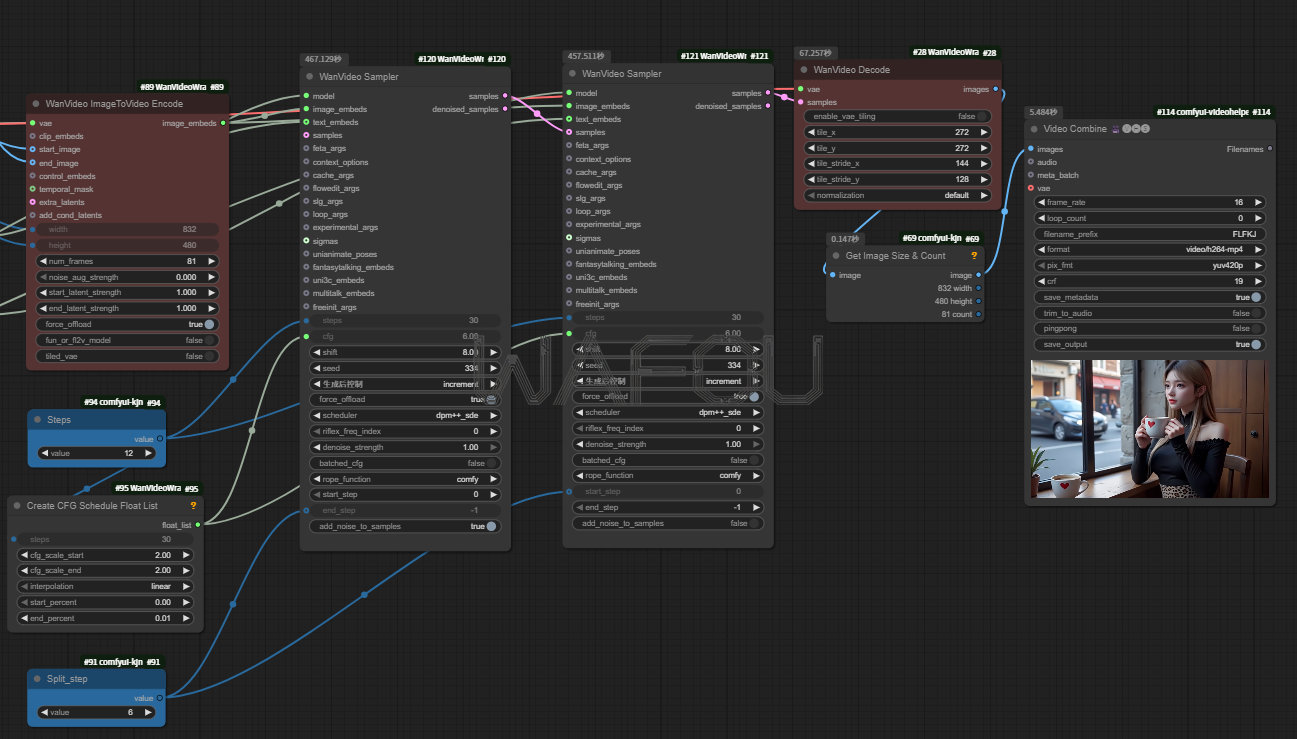
Task: Click the denoise_strength field on Sampler #121
Action: click(x=668, y=444)
